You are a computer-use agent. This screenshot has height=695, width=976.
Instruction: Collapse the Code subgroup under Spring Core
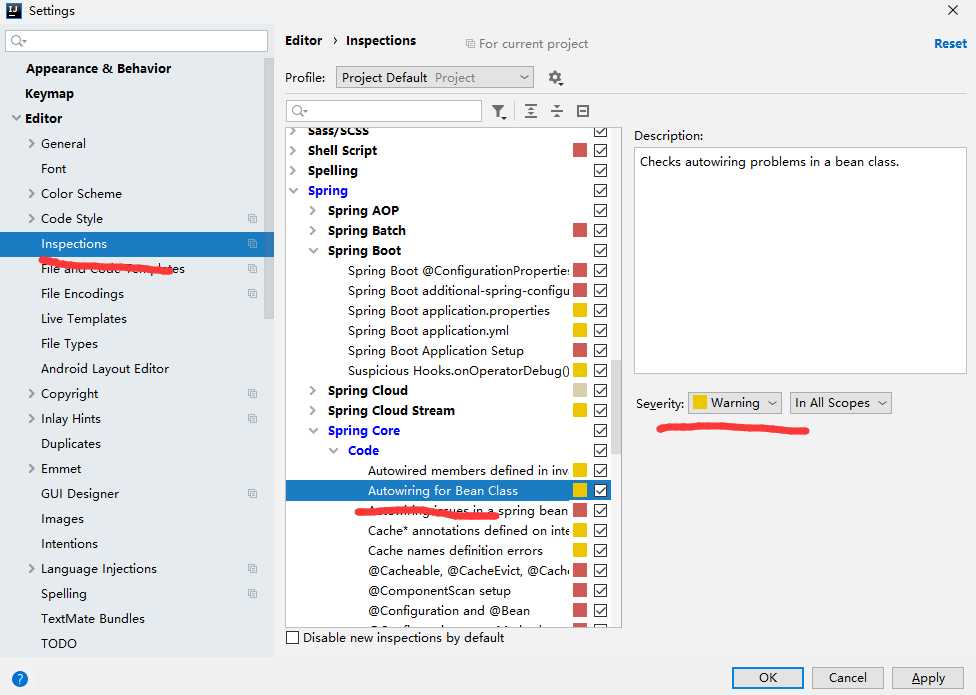click(334, 450)
